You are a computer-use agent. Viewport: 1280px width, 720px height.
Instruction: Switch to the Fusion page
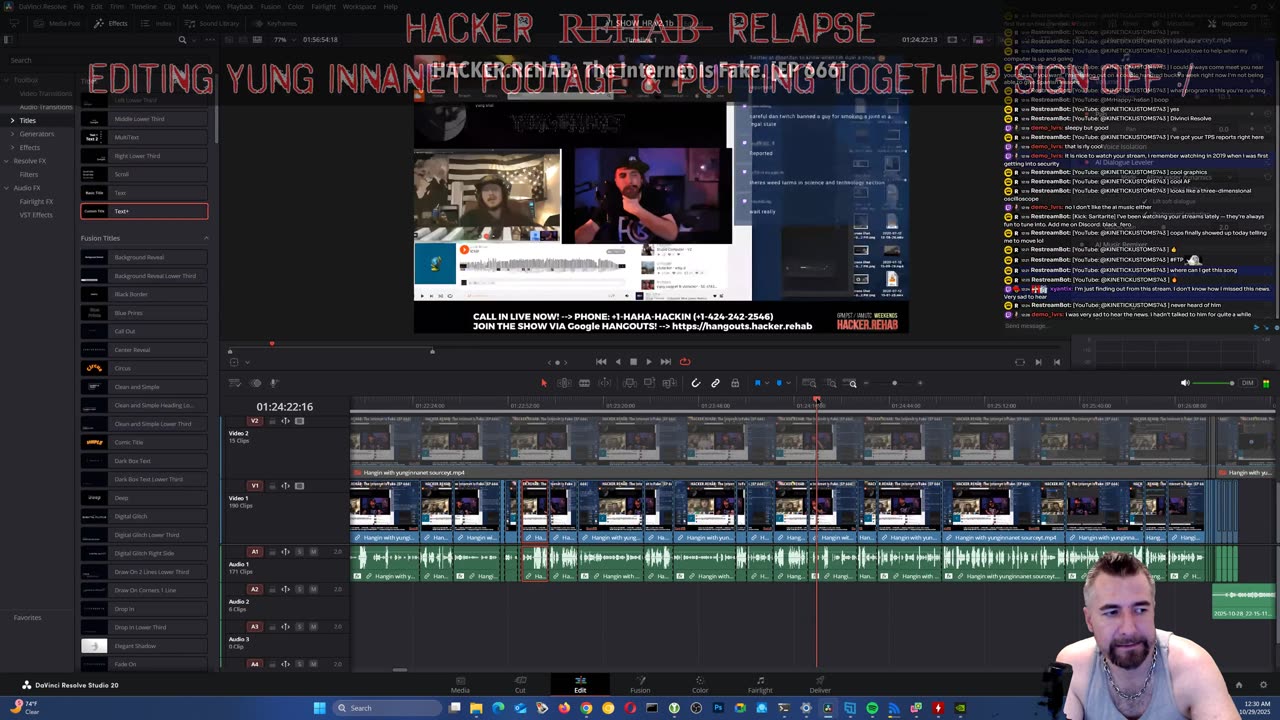pyautogui.click(x=640, y=684)
